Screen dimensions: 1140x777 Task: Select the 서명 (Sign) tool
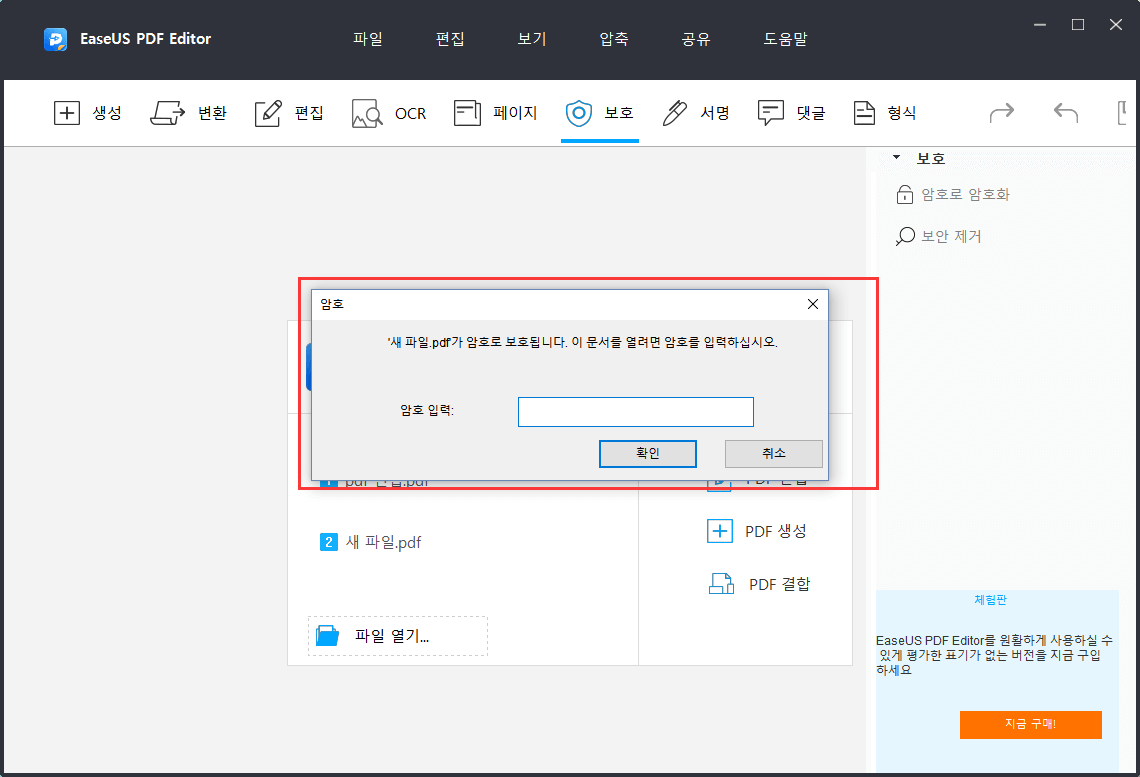[695, 113]
